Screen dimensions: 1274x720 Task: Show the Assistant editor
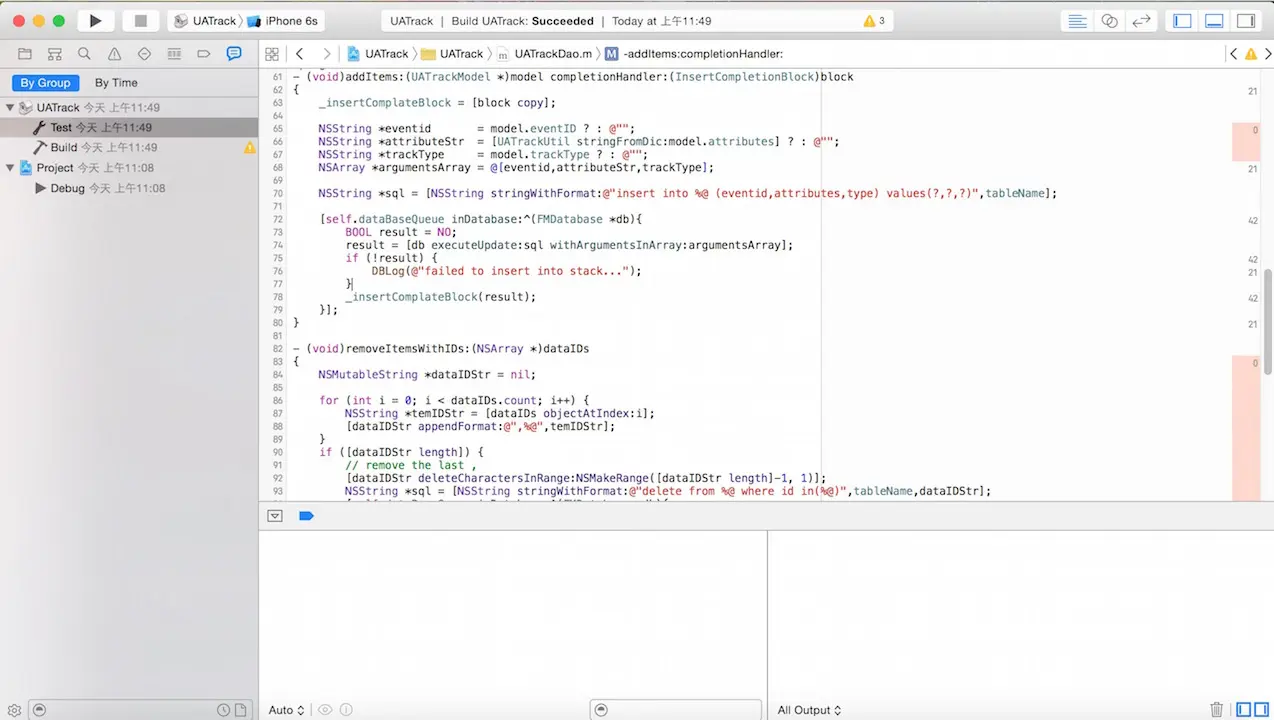click(x=1109, y=21)
